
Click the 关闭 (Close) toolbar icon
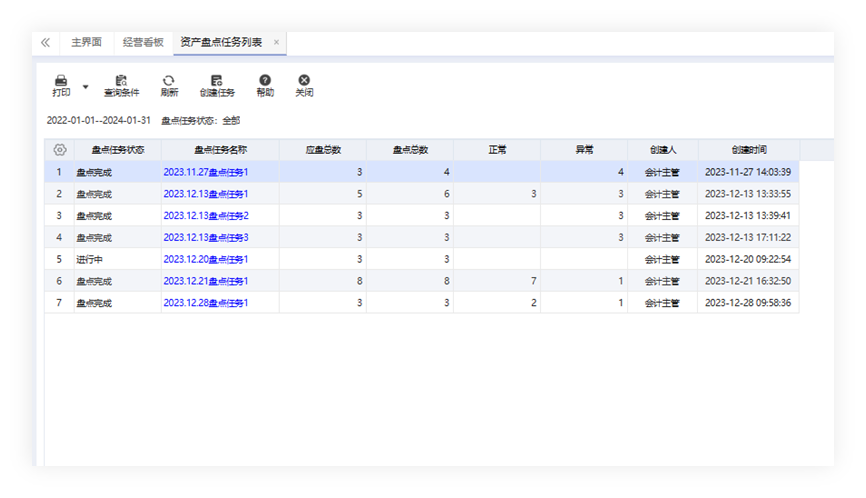[304, 81]
